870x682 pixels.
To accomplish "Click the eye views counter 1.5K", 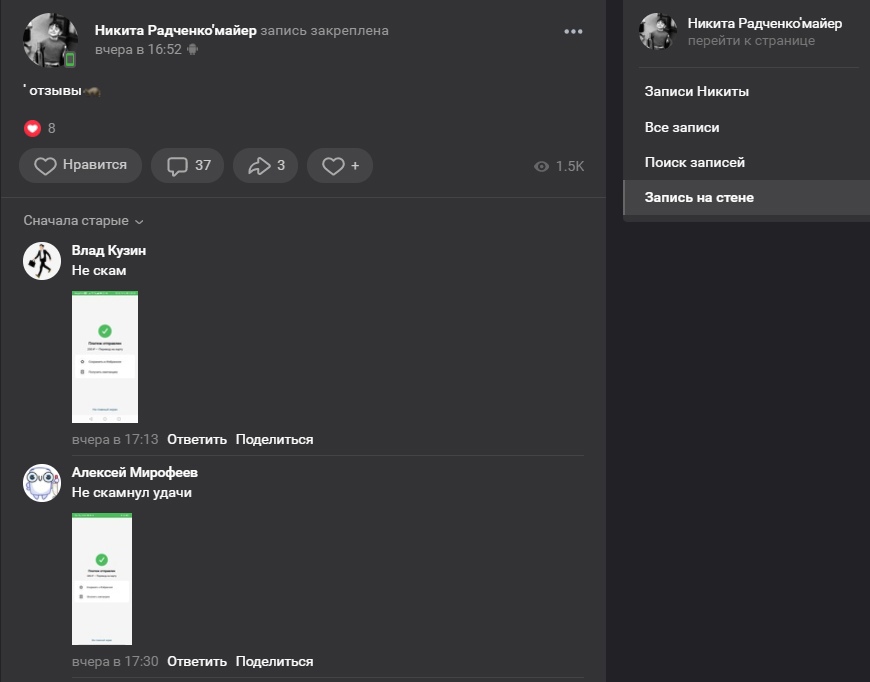I will [559, 166].
